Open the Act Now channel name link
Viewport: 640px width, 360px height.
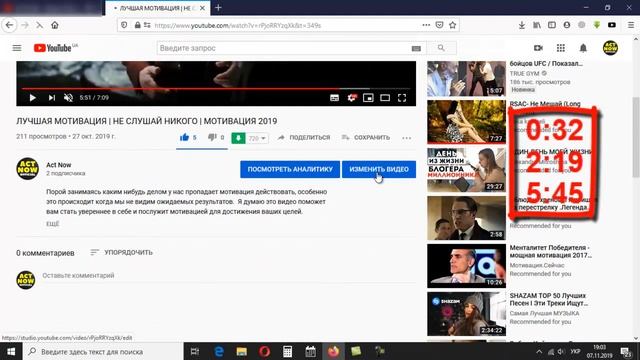(x=58, y=165)
